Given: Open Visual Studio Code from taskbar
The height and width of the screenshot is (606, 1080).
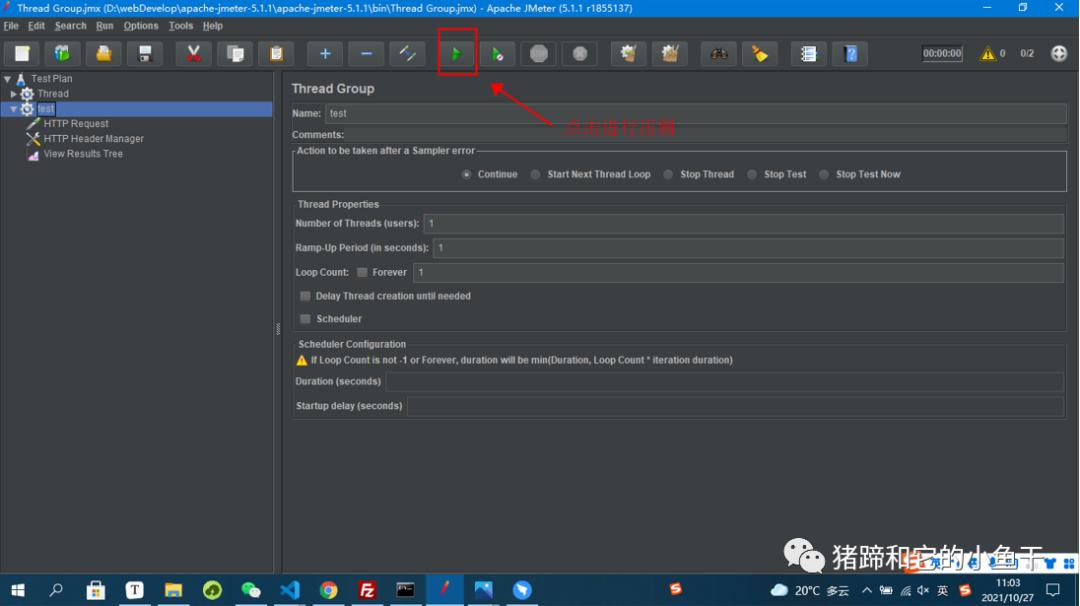Looking at the screenshot, I should tap(290, 590).
